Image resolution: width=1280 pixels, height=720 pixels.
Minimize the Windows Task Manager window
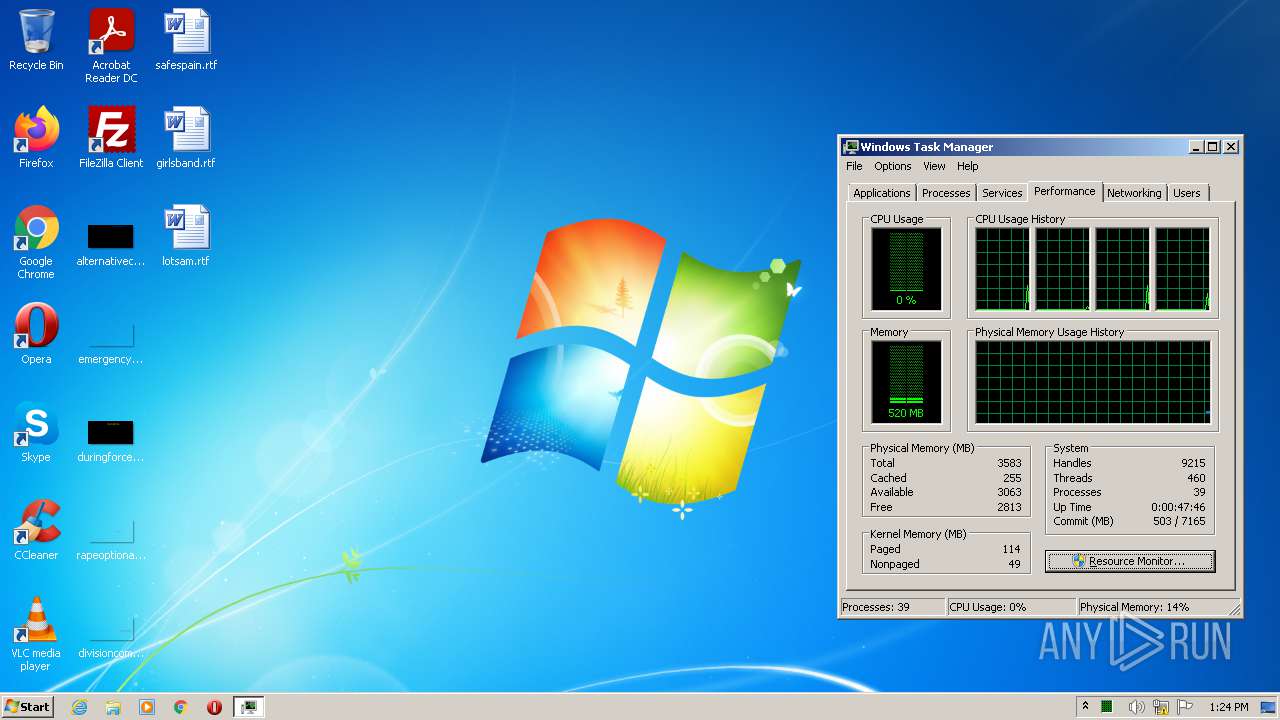point(1196,146)
